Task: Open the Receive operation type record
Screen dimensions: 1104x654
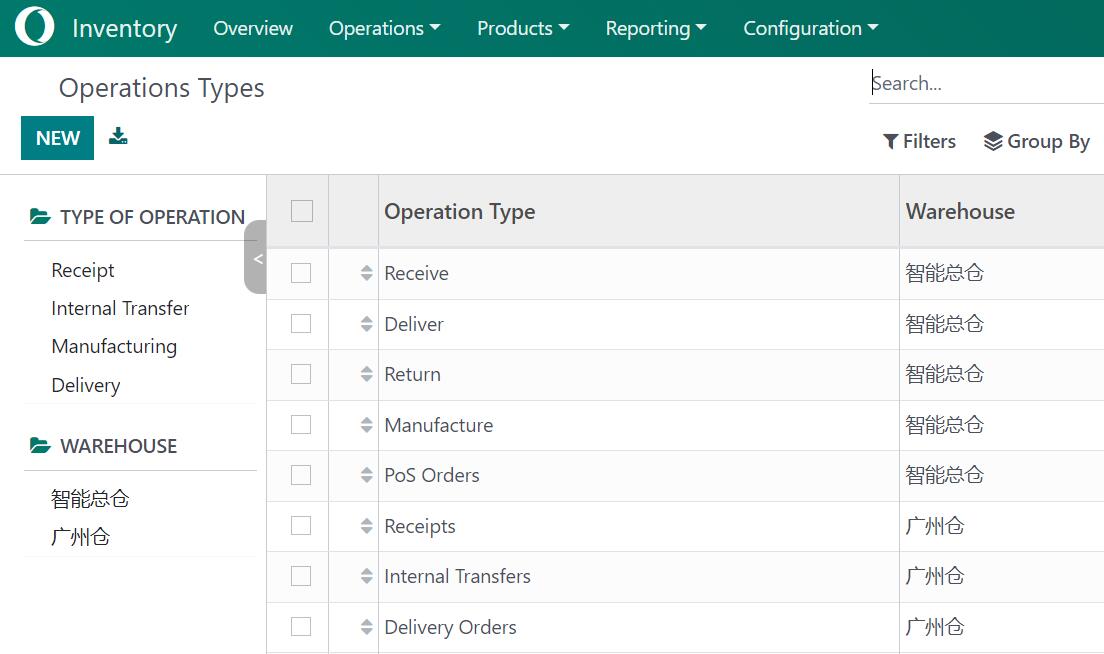Action: (416, 273)
